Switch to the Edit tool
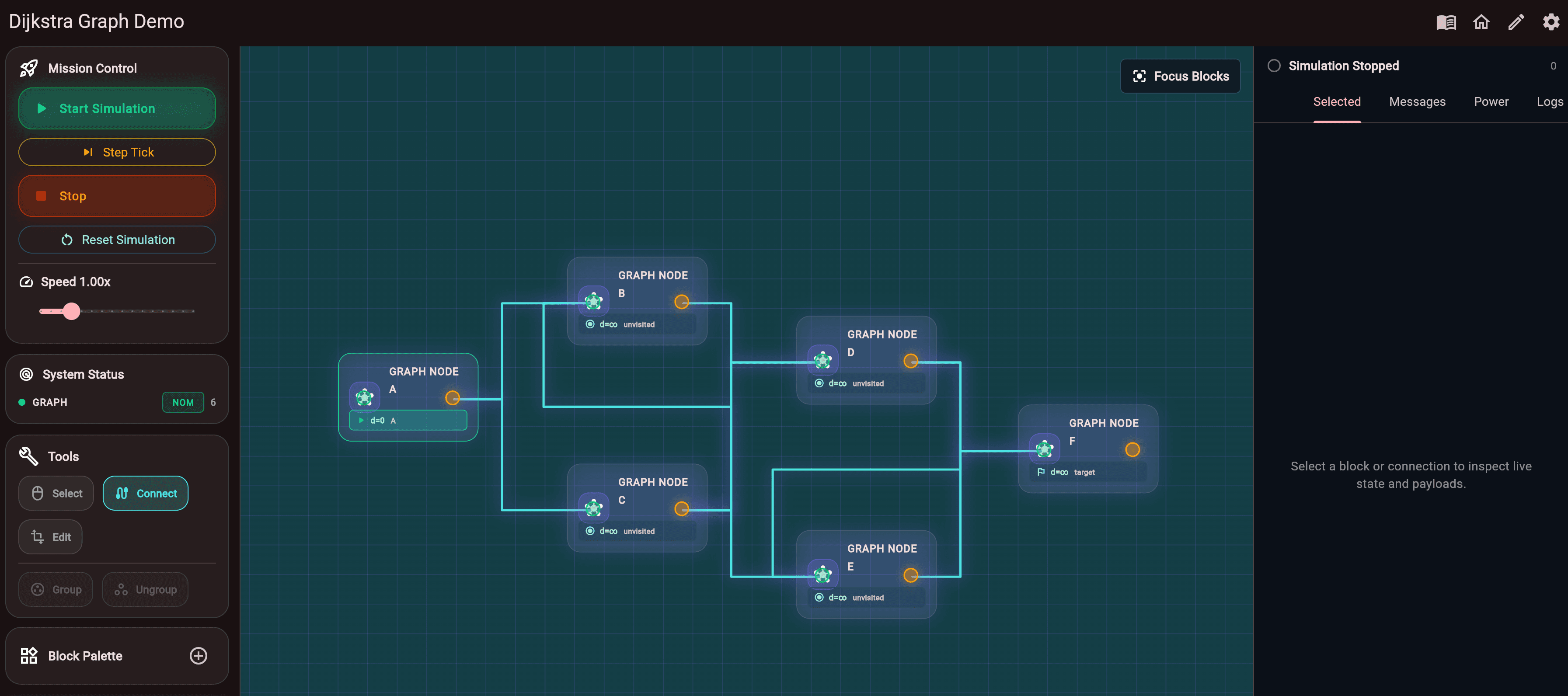The image size is (1568, 696). click(x=51, y=537)
